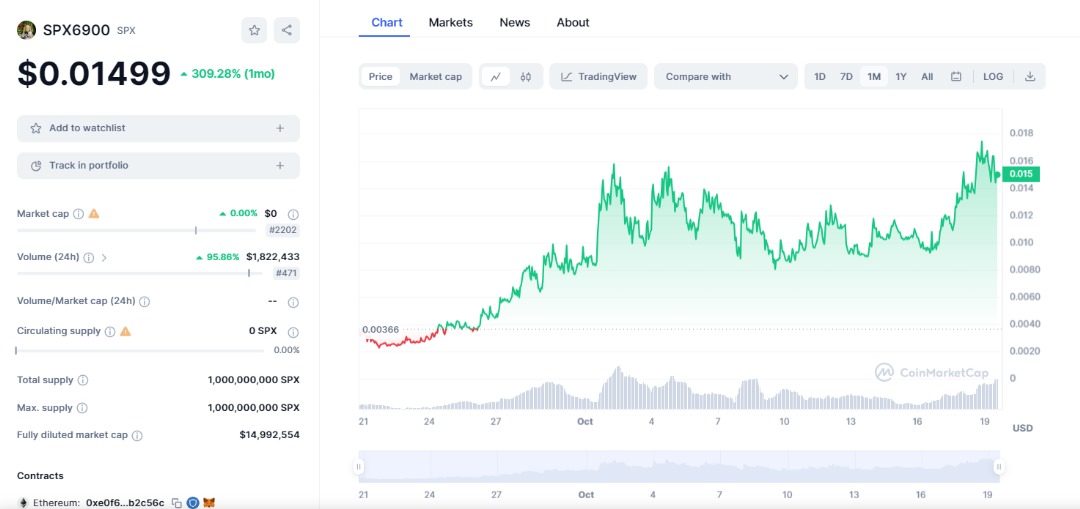Click the info icon next to Max. supply
The width and height of the screenshot is (1080, 509).
pos(82,408)
